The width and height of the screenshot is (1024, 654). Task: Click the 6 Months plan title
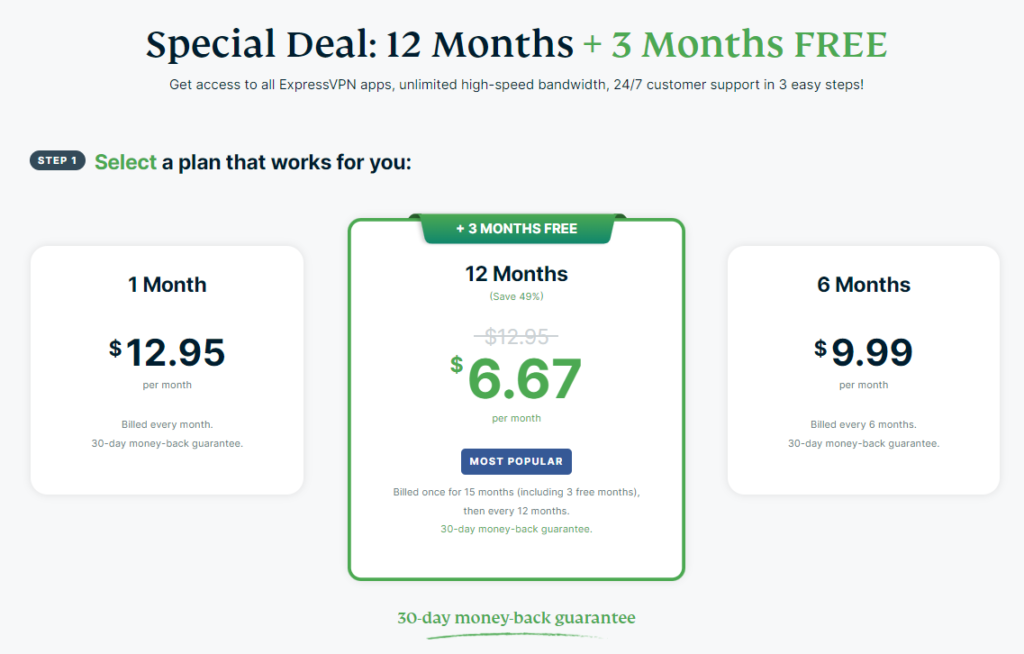tap(863, 285)
